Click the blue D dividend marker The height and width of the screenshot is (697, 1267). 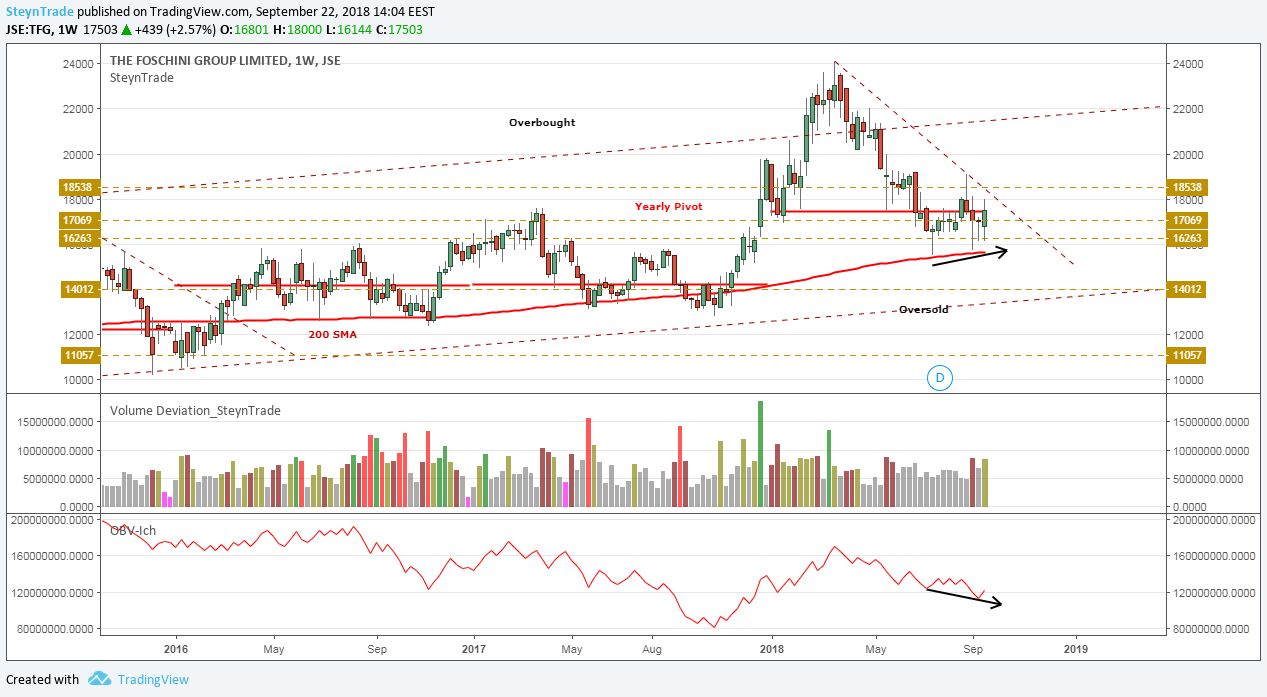[x=939, y=377]
